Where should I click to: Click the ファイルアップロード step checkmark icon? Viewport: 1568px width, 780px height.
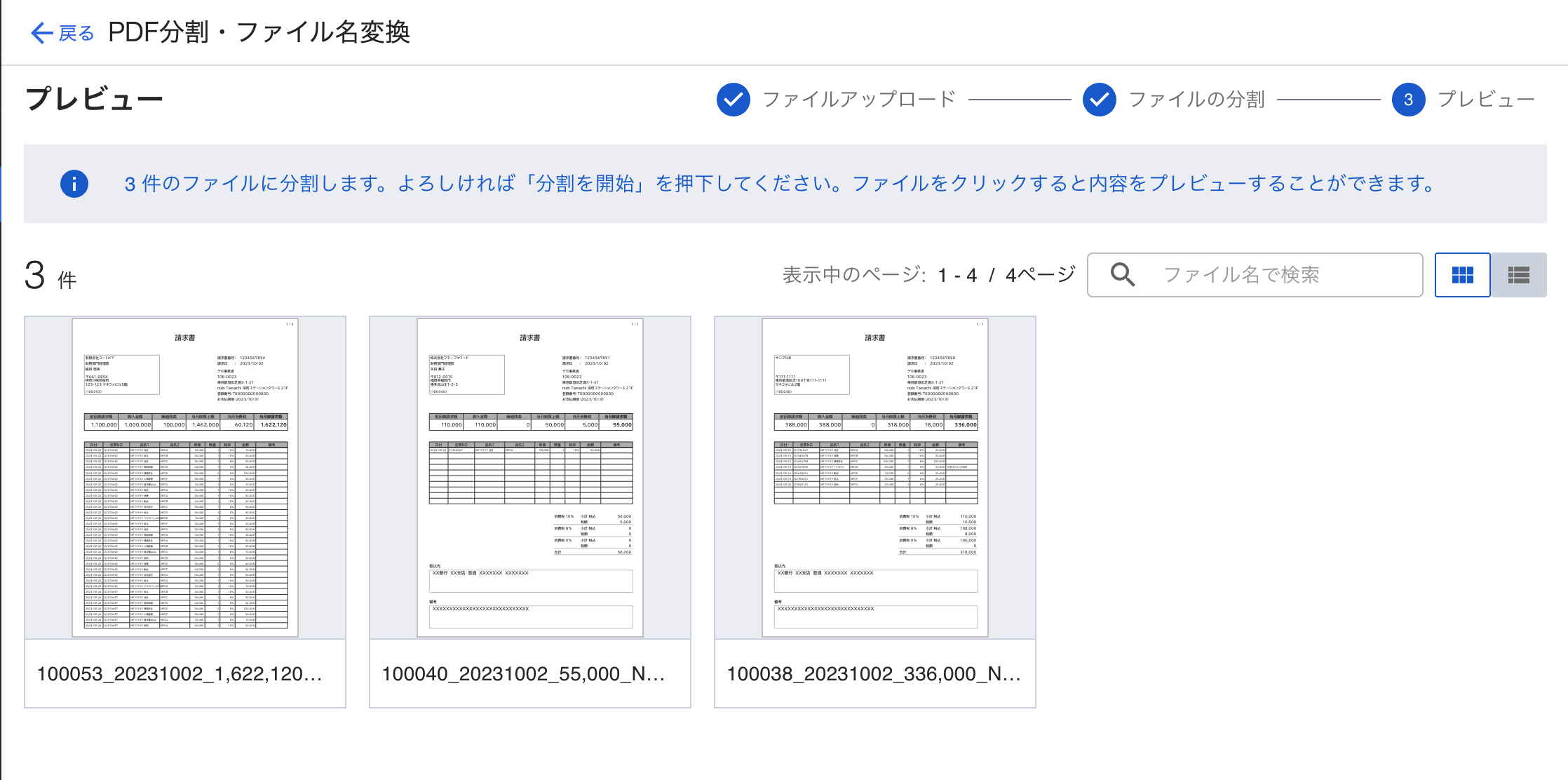point(733,100)
